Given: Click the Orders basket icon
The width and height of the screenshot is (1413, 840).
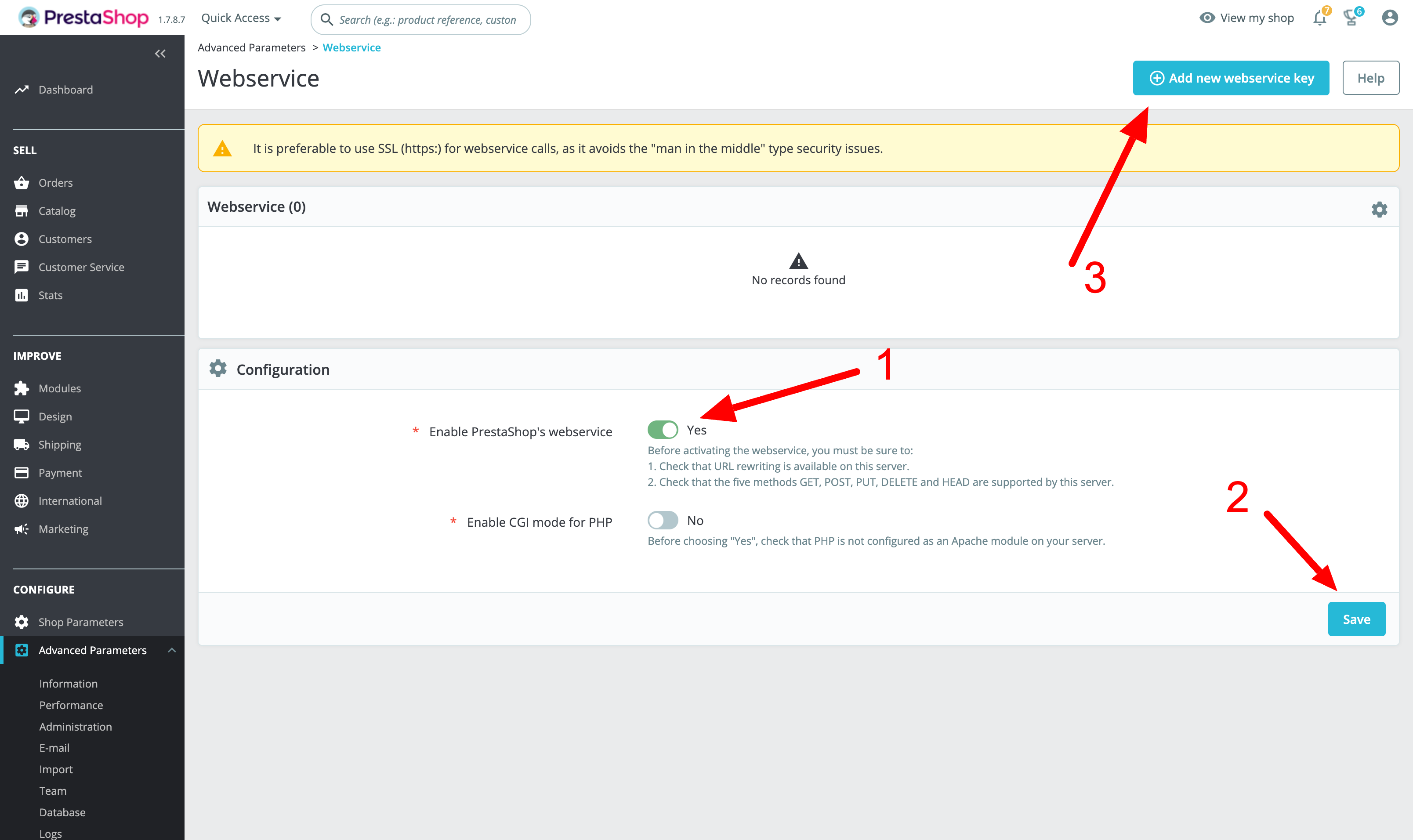Looking at the screenshot, I should pyautogui.click(x=22, y=183).
